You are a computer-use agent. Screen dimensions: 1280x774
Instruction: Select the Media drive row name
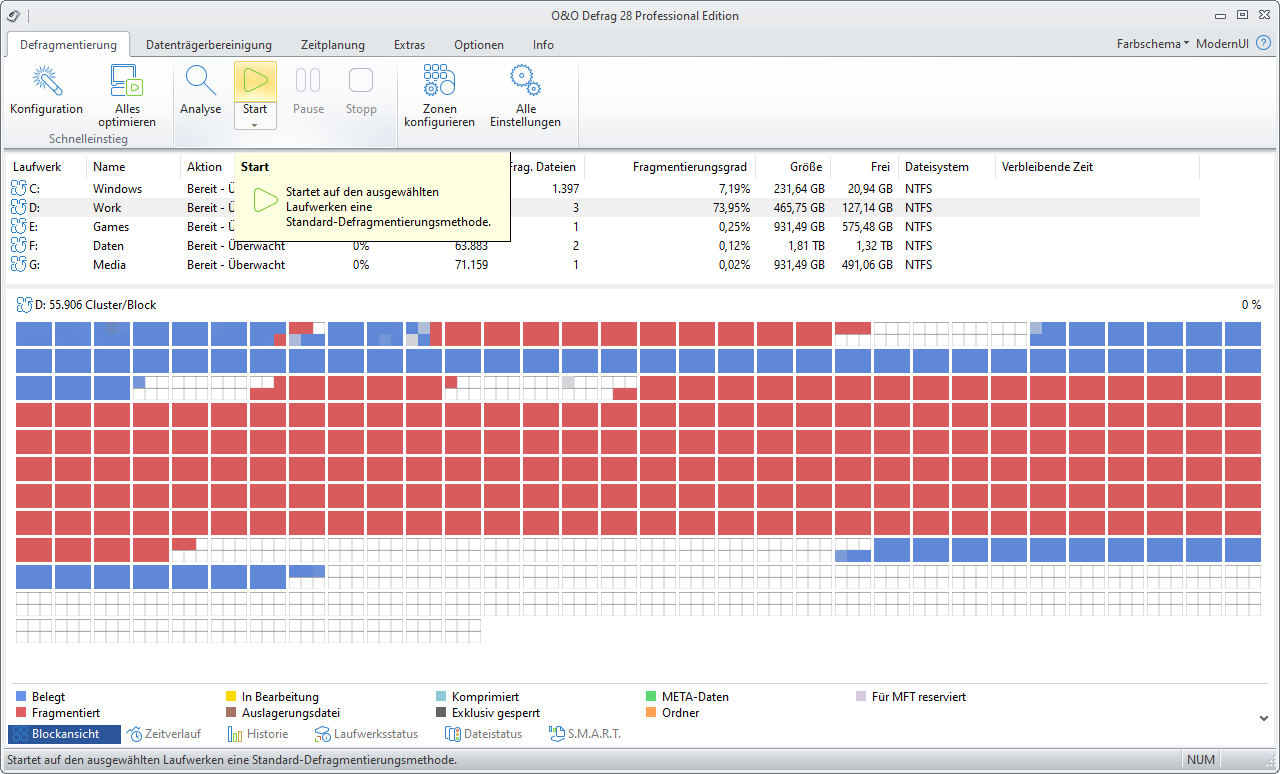(x=109, y=264)
